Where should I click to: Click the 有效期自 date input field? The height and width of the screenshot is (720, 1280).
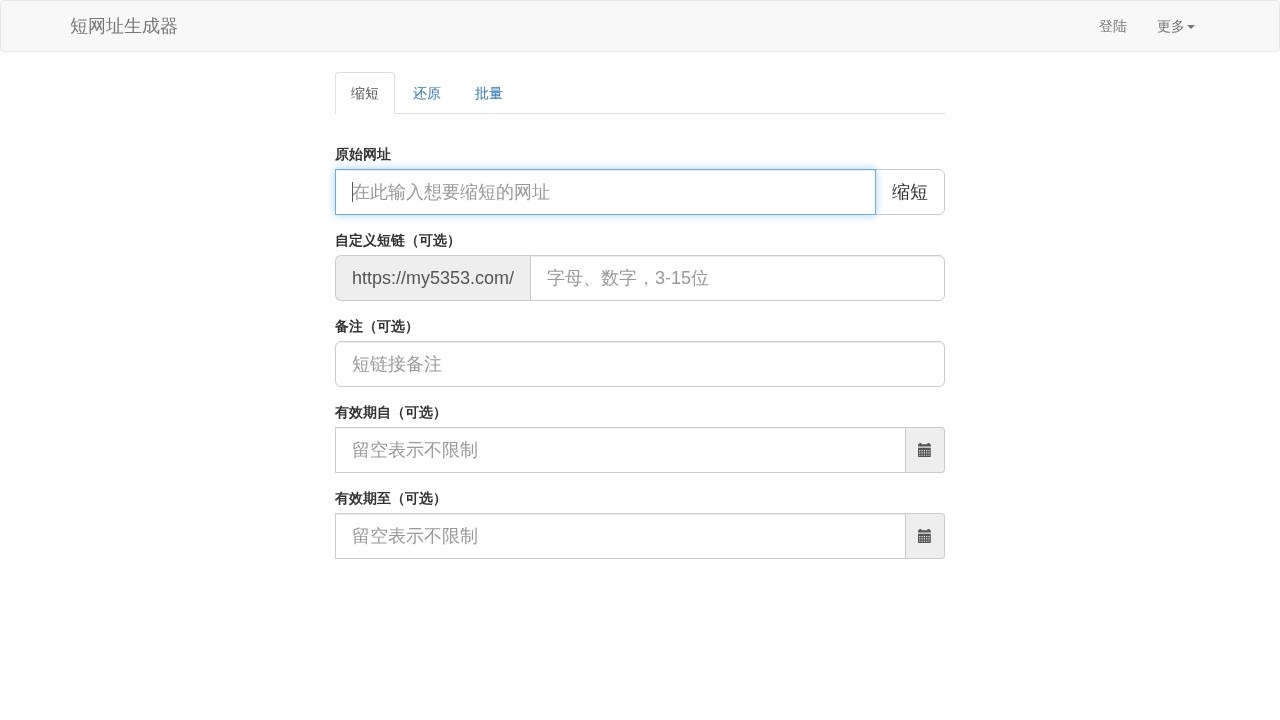pyautogui.click(x=620, y=450)
